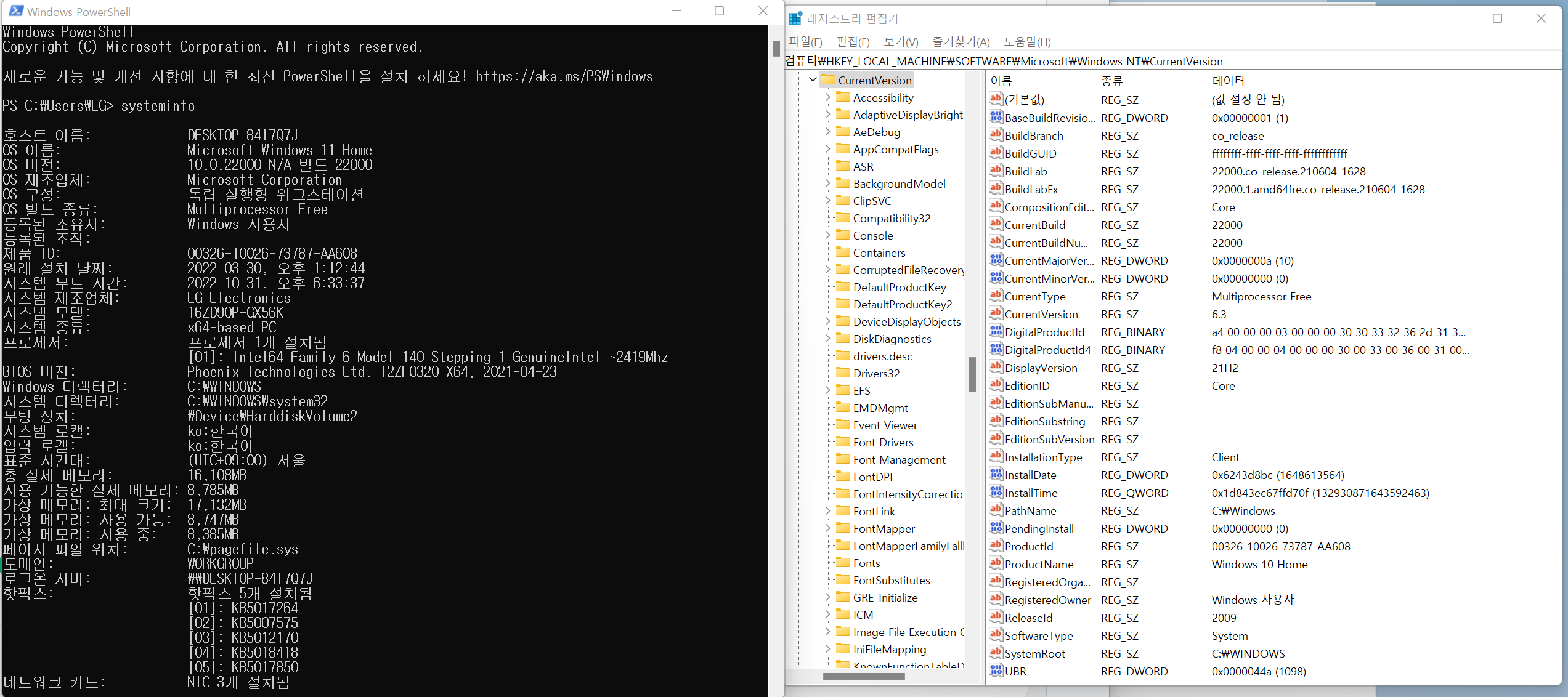Click 'DESKTOP-84I7Q7J' host name in PowerShell
Screen dimensions: 1568x697
(x=243, y=135)
